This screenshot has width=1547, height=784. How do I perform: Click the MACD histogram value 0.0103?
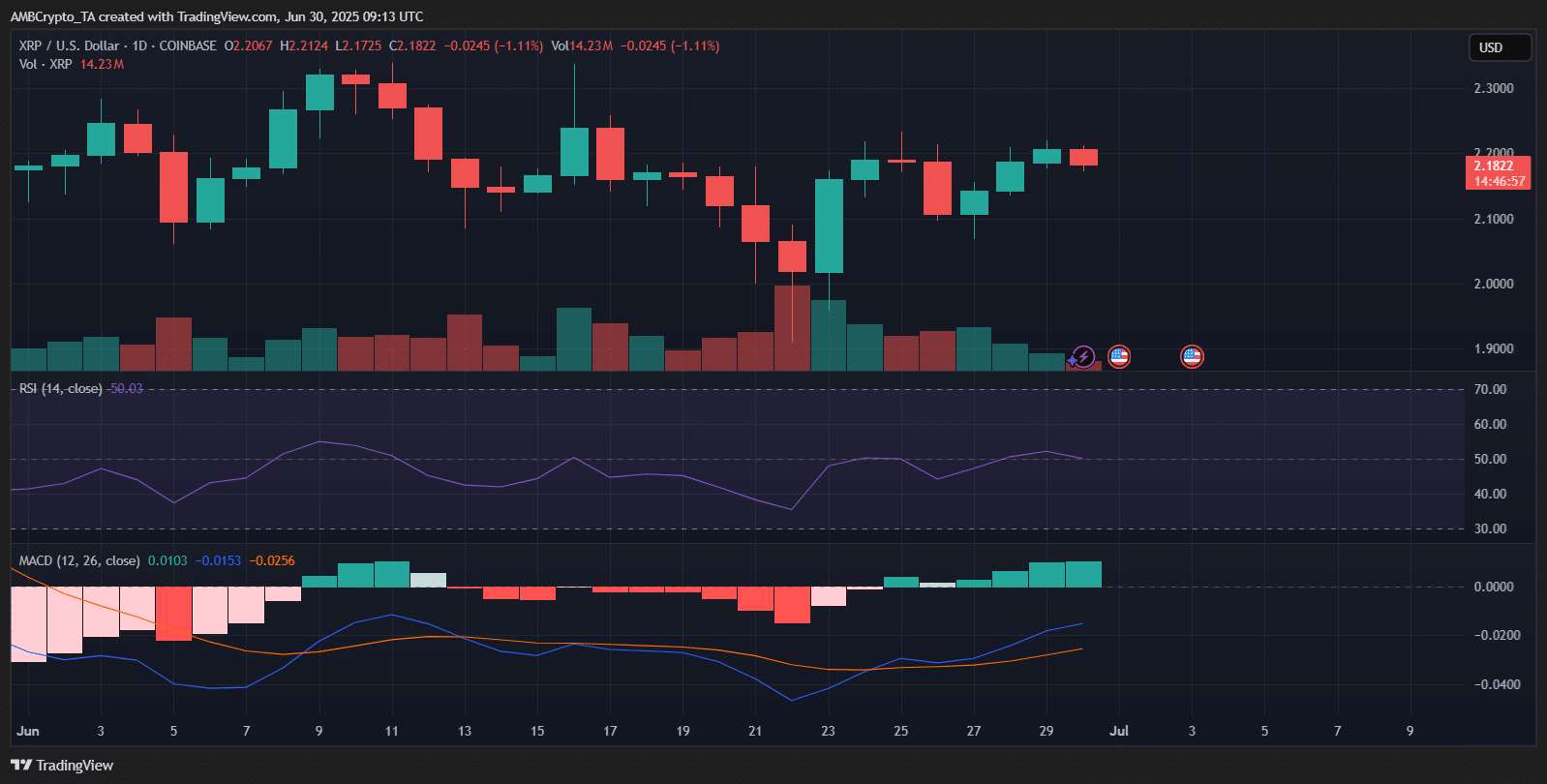click(167, 560)
